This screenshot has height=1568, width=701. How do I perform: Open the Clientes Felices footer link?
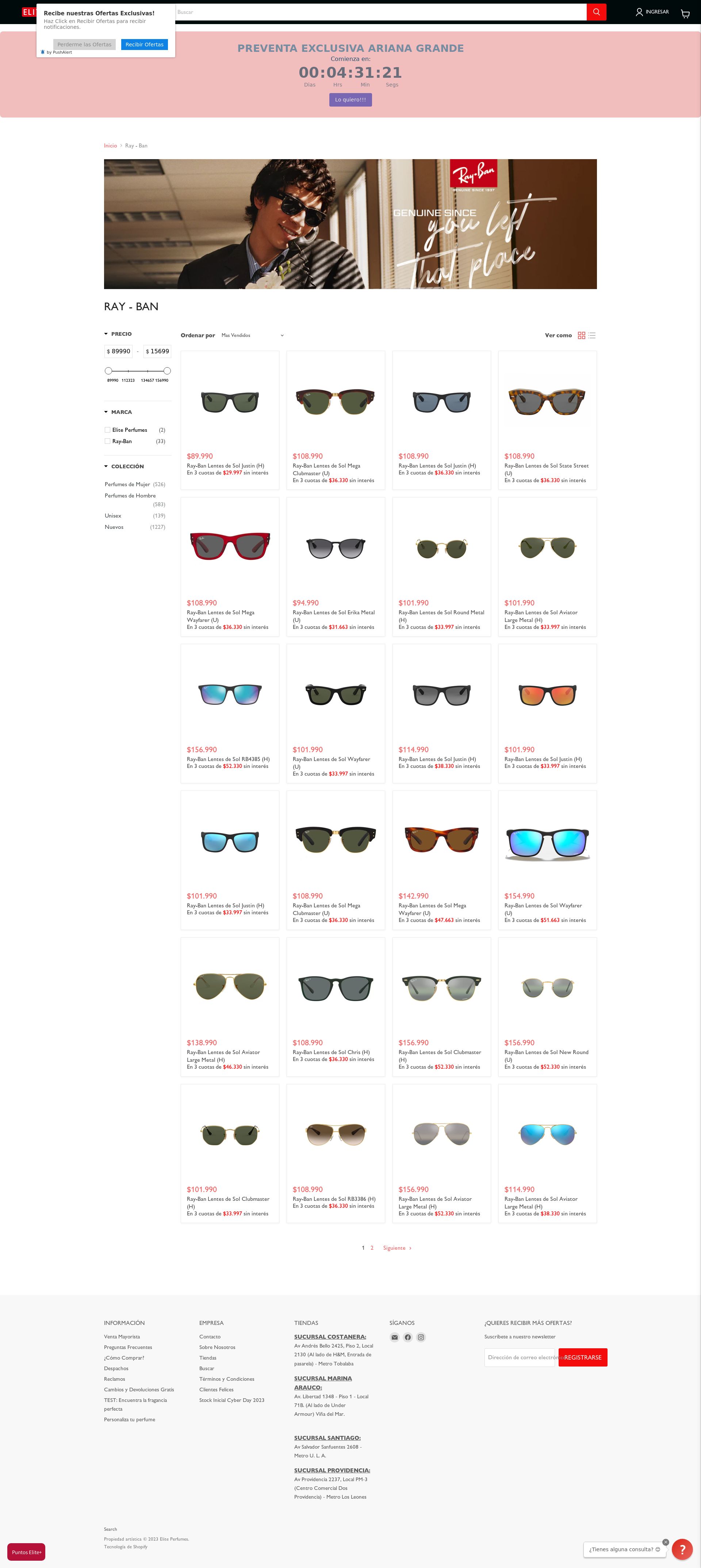[x=216, y=1390]
